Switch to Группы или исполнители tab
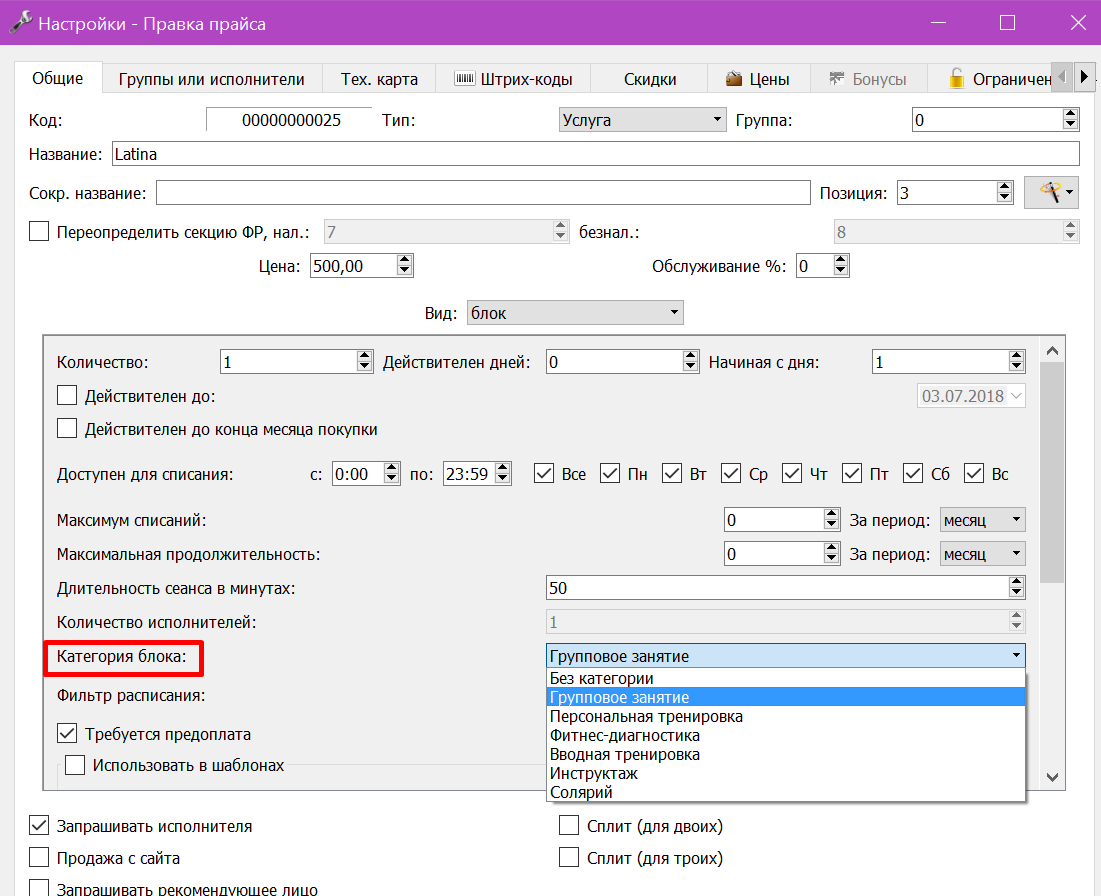This screenshot has height=896, width=1101. (x=211, y=79)
